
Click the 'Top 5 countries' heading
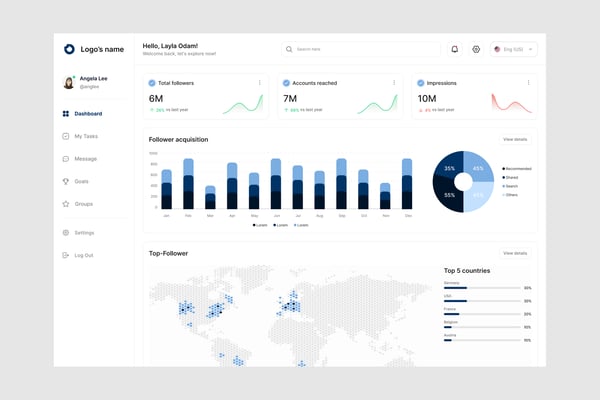pyautogui.click(x=467, y=270)
